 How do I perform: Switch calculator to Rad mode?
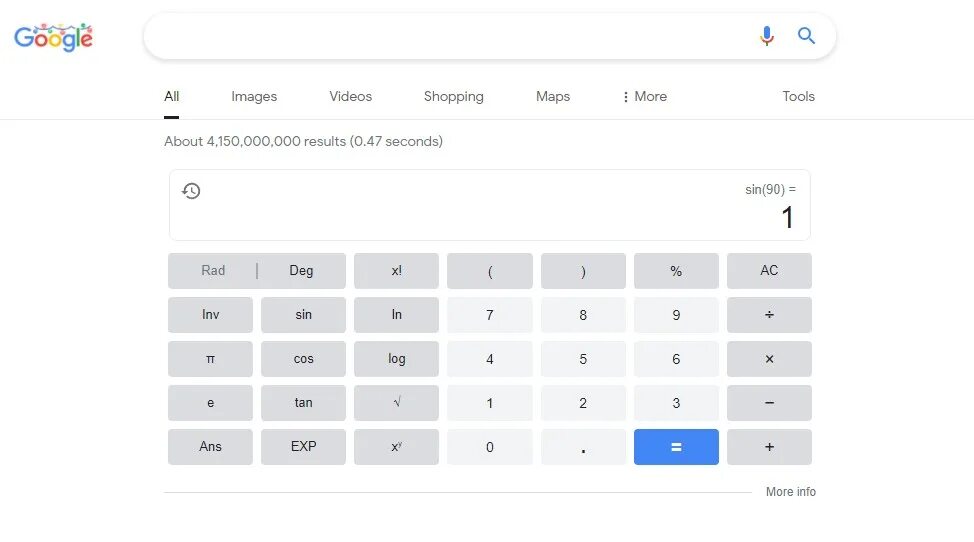pos(213,271)
